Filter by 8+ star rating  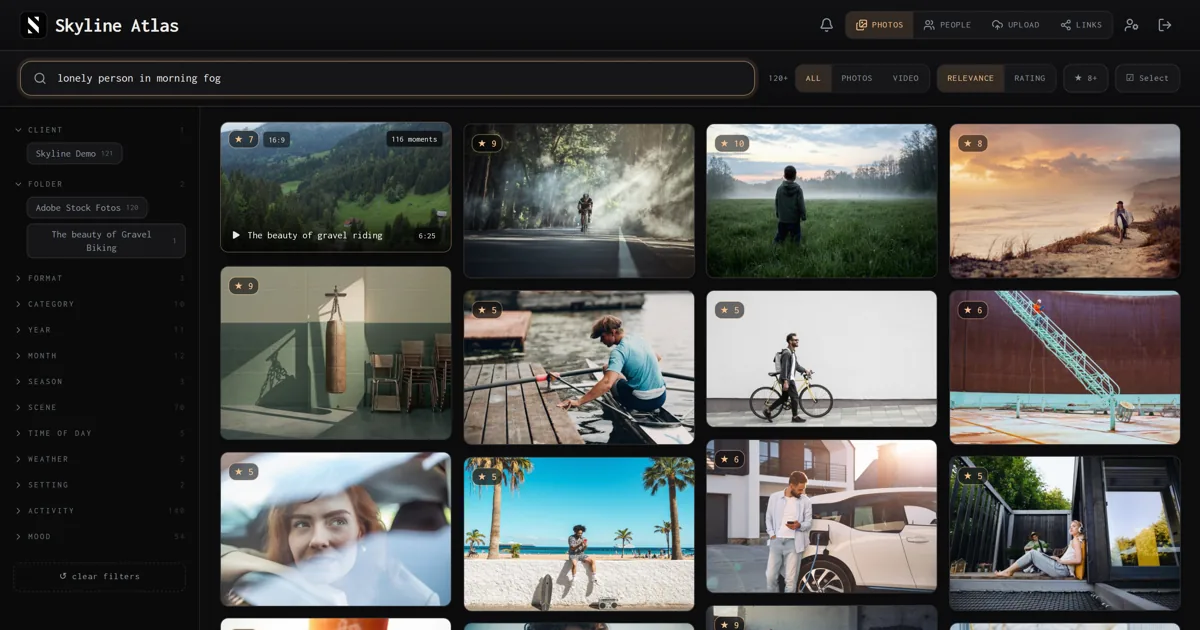1085,78
